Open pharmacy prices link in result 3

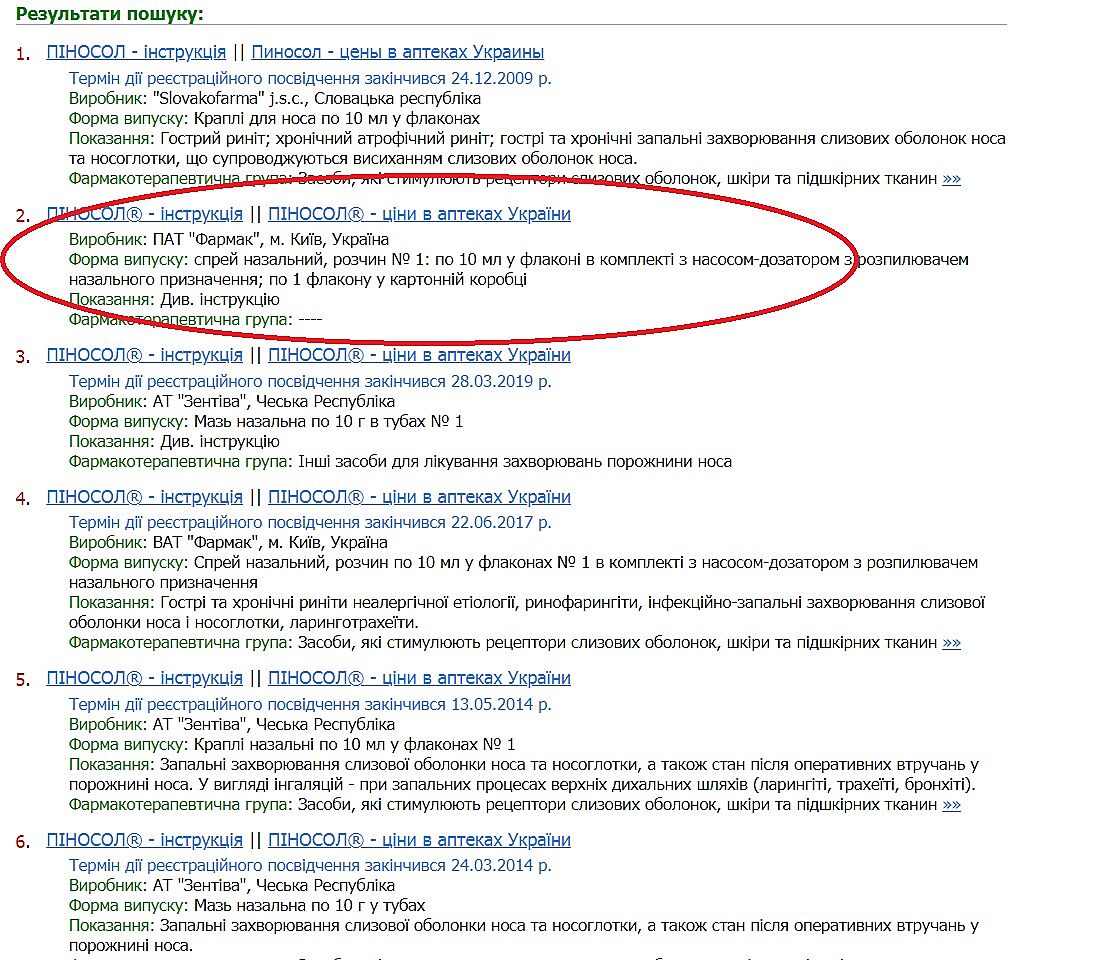(x=419, y=355)
